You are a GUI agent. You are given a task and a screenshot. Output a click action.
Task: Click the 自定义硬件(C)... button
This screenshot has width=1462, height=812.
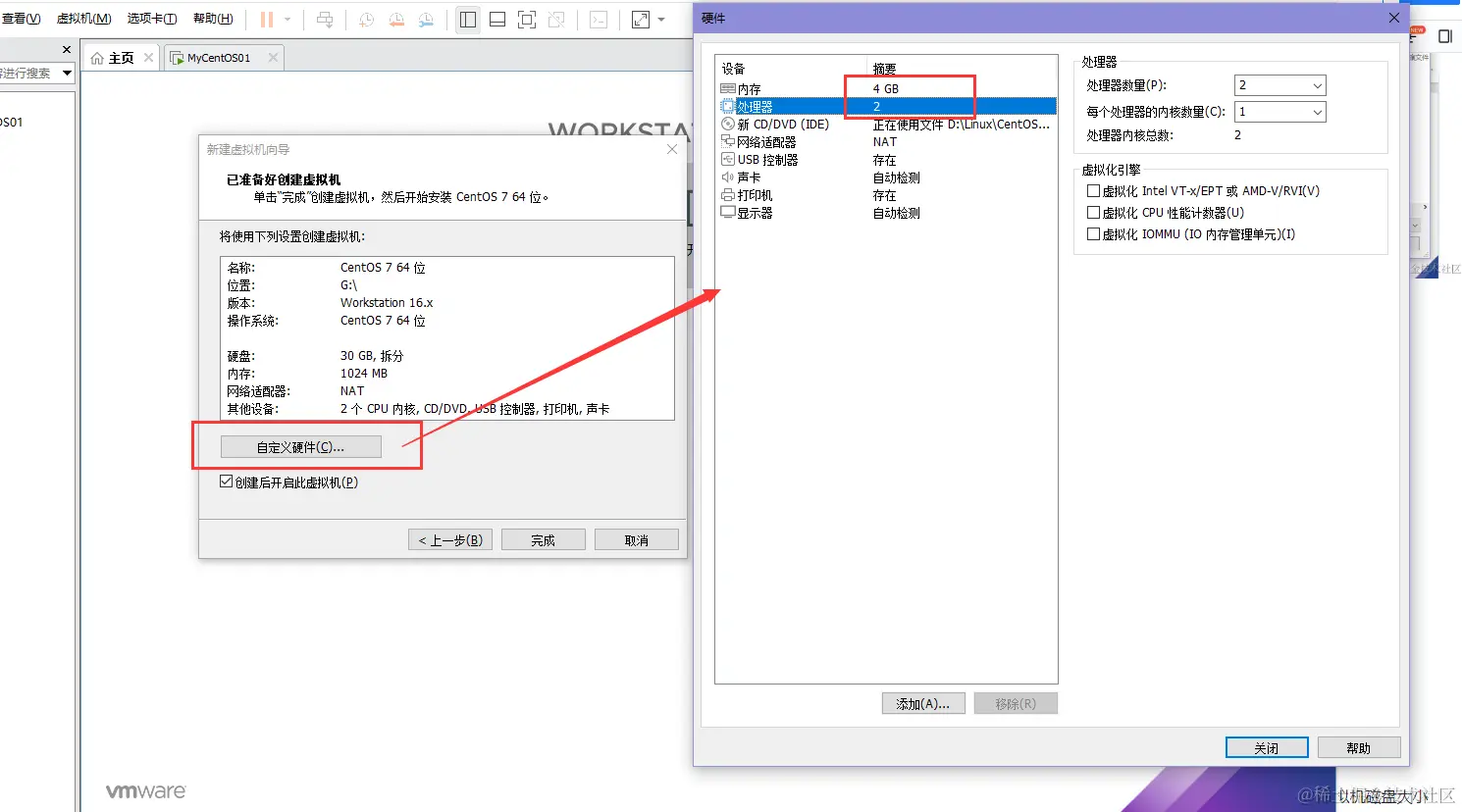(300, 447)
